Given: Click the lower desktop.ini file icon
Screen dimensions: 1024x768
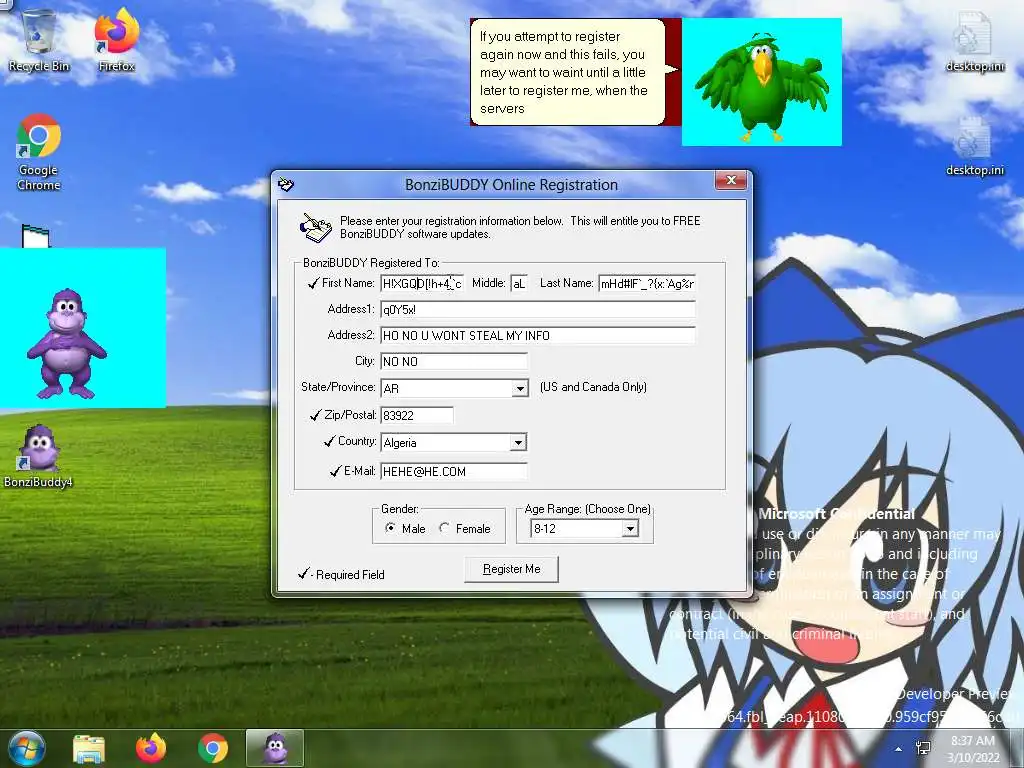Looking at the screenshot, I should pyautogui.click(x=974, y=146).
